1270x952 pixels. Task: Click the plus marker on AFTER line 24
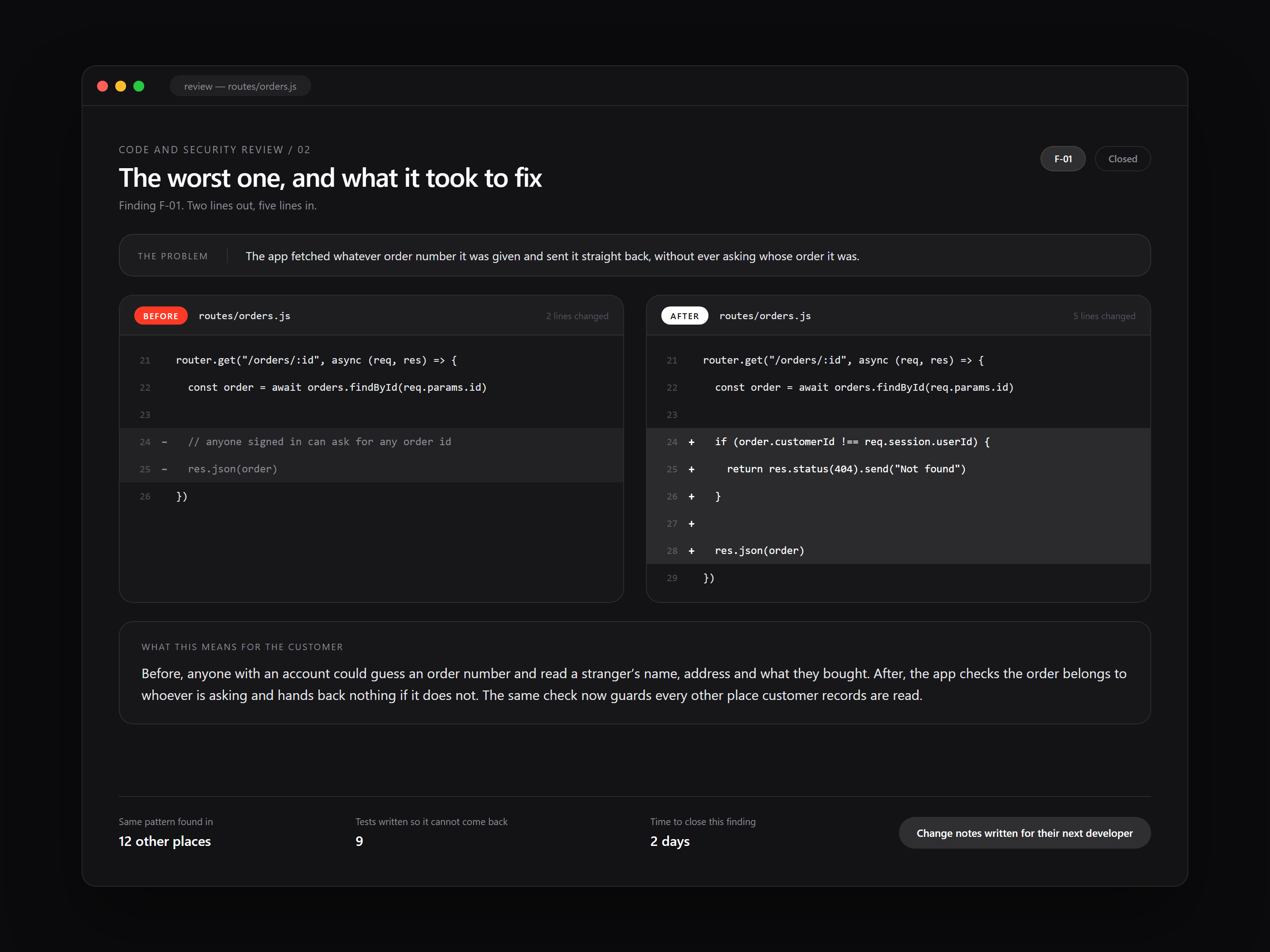[691, 442]
